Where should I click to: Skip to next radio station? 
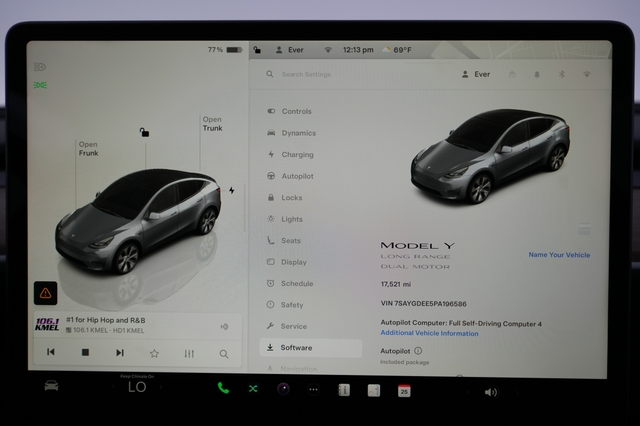(x=120, y=353)
